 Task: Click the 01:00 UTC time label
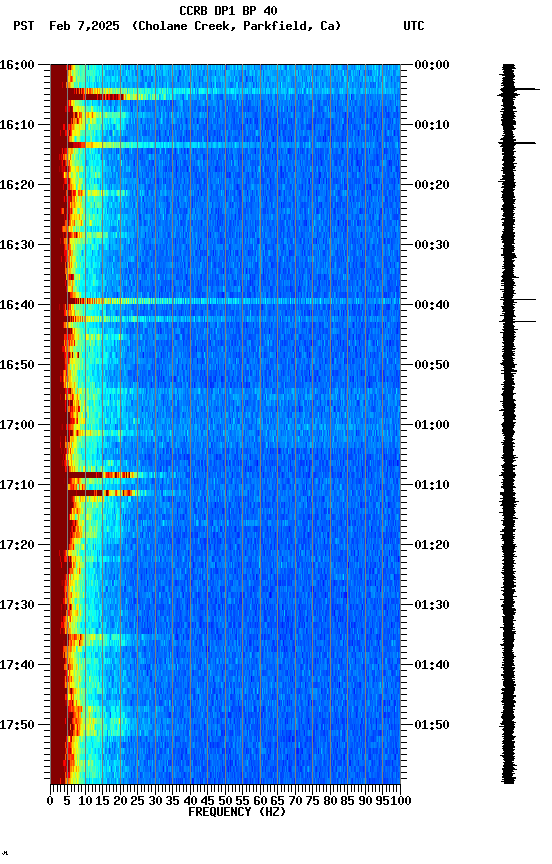point(432,425)
